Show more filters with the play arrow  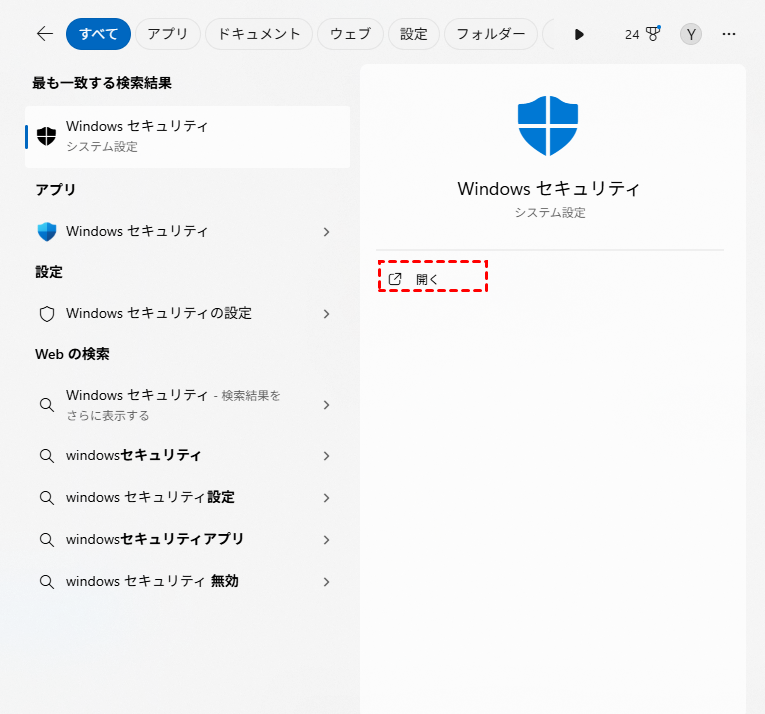click(579, 35)
